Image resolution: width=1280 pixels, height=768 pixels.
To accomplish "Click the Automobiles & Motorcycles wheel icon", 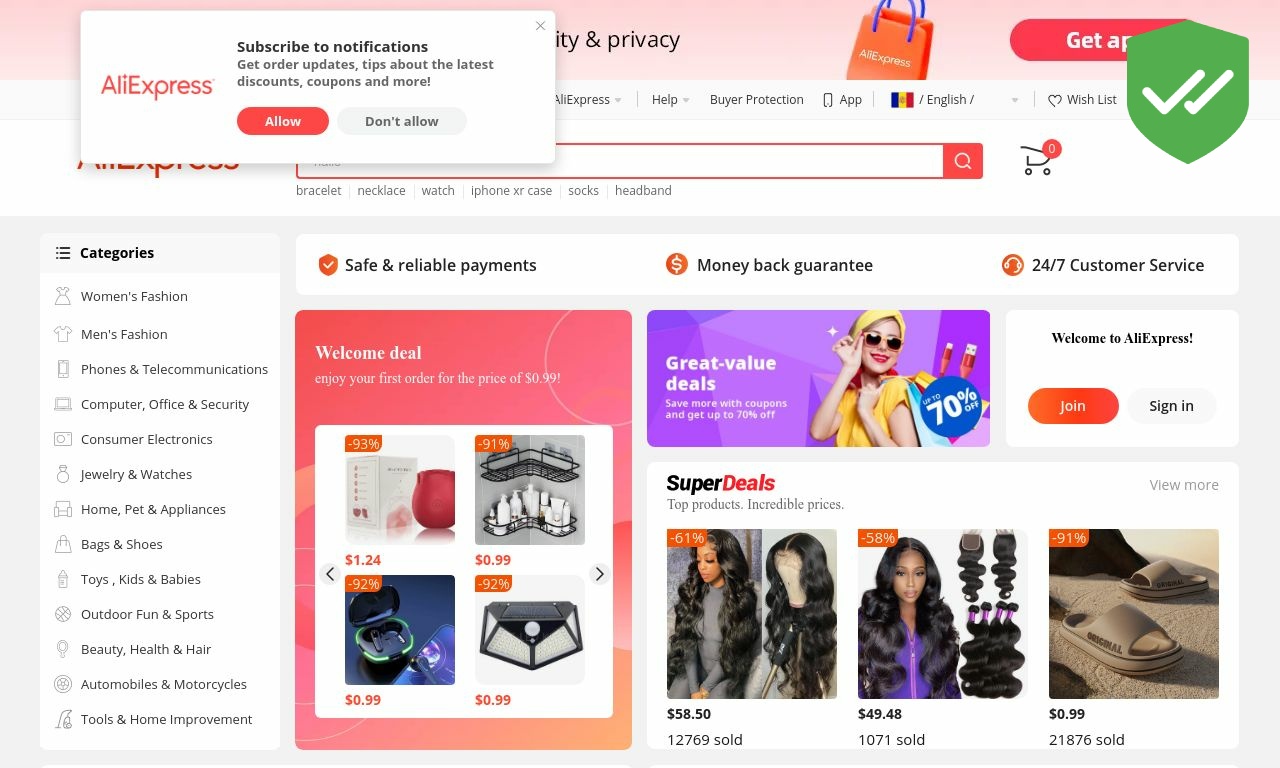I will click(x=63, y=684).
